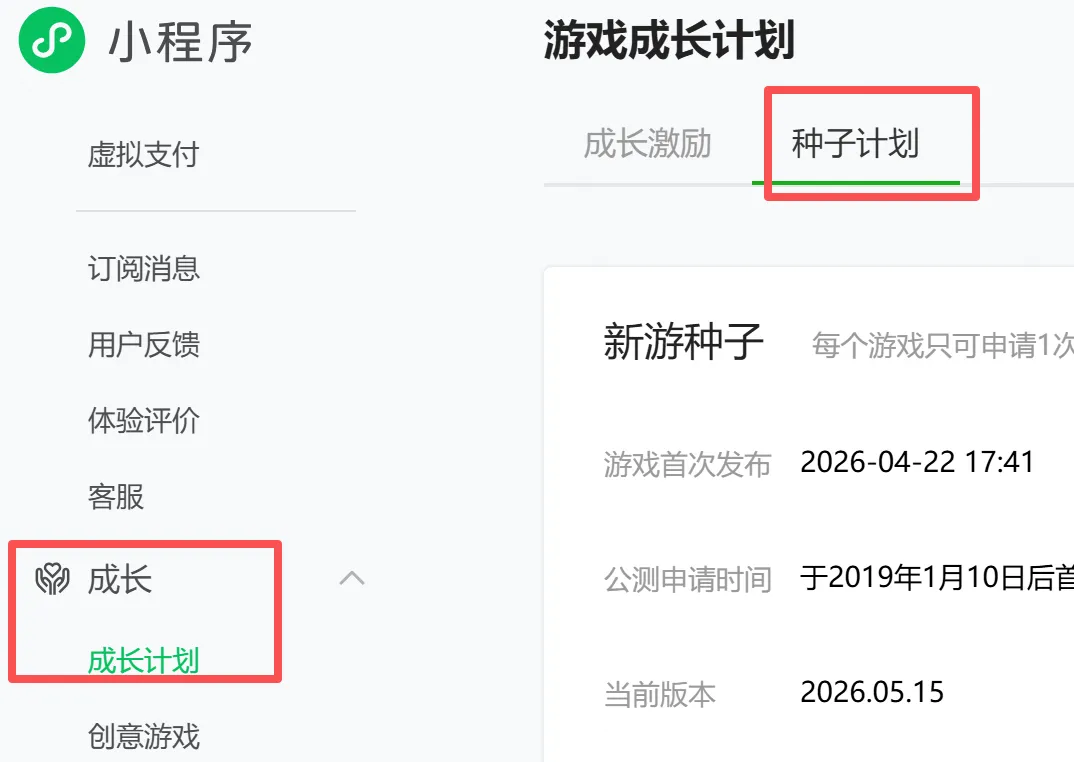The width and height of the screenshot is (1074, 762).
Task: Click the green Mini Program logo icon
Action: pyautogui.click(x=52, y=40)
